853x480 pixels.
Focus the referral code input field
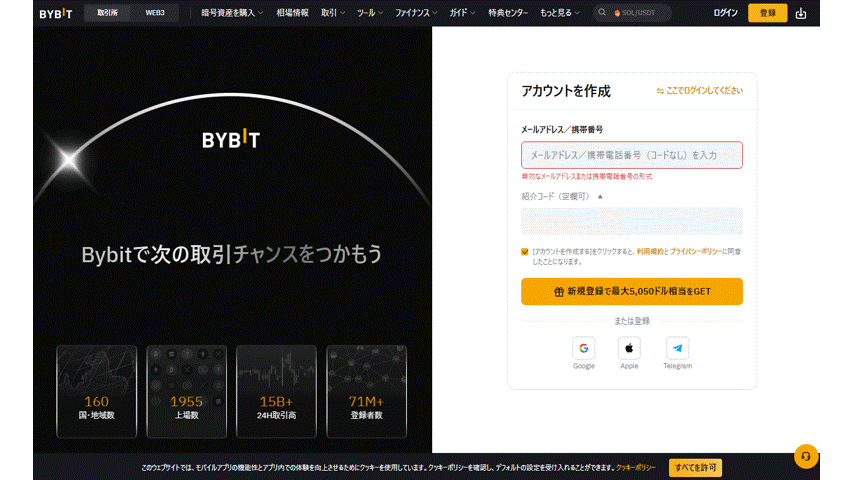pos(632,221)
